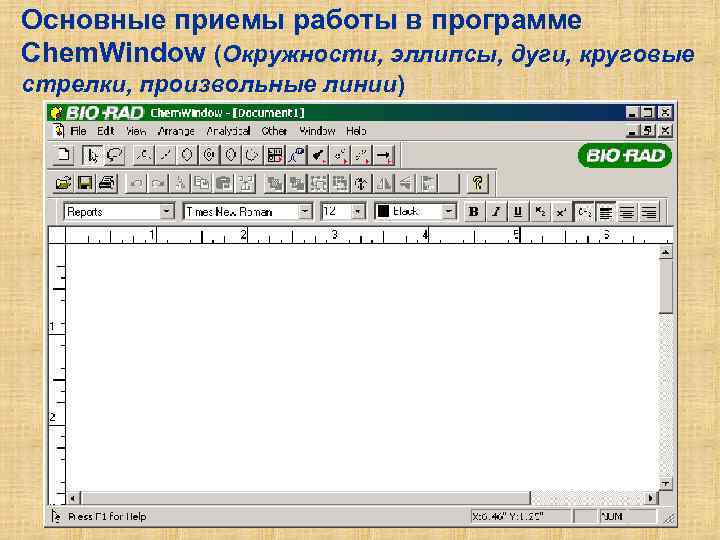Open the Analytical menu
Screen dimensions: 720x540
click(x=228, y=131)
